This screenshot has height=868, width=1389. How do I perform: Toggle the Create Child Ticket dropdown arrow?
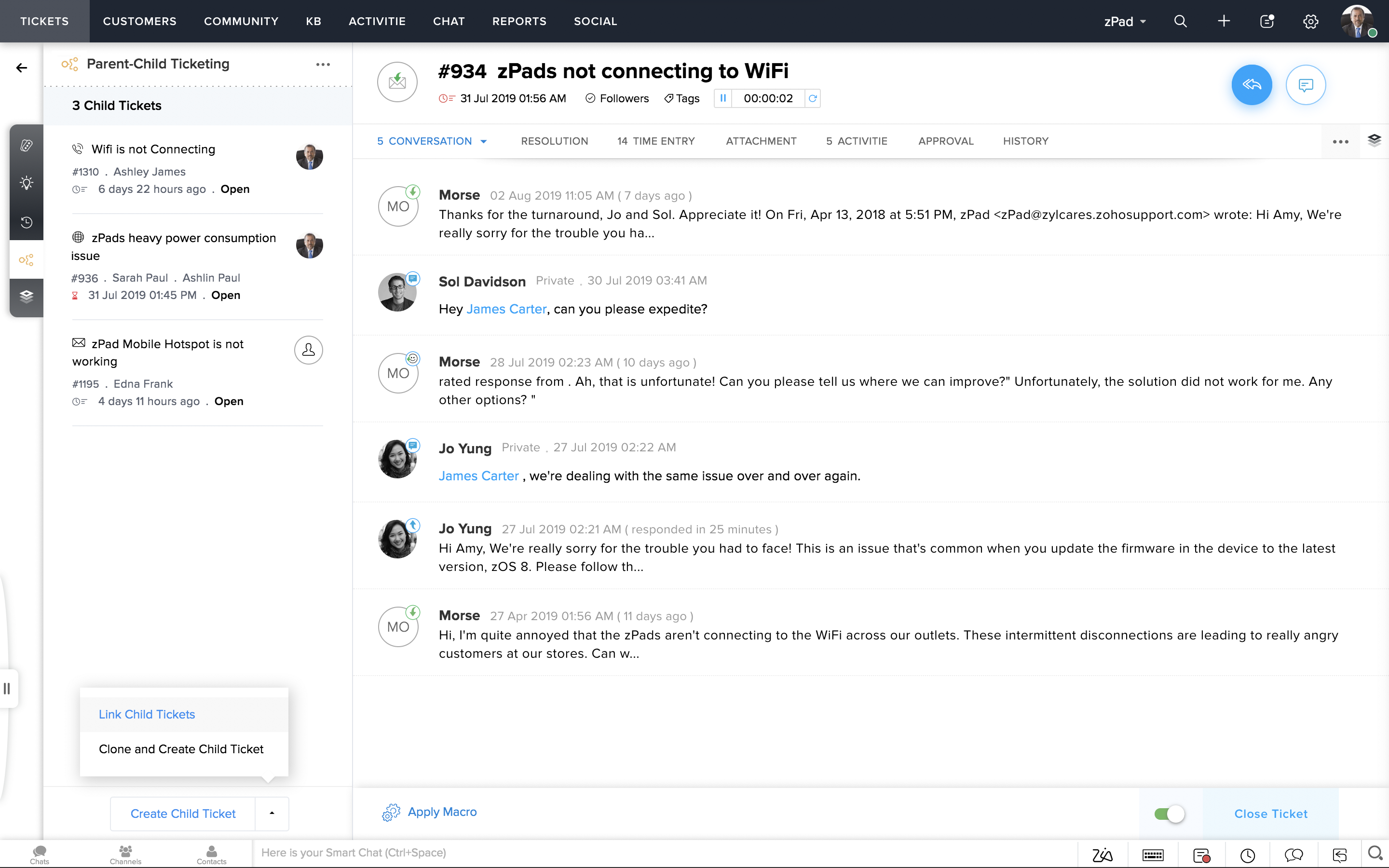click(272, 814)
